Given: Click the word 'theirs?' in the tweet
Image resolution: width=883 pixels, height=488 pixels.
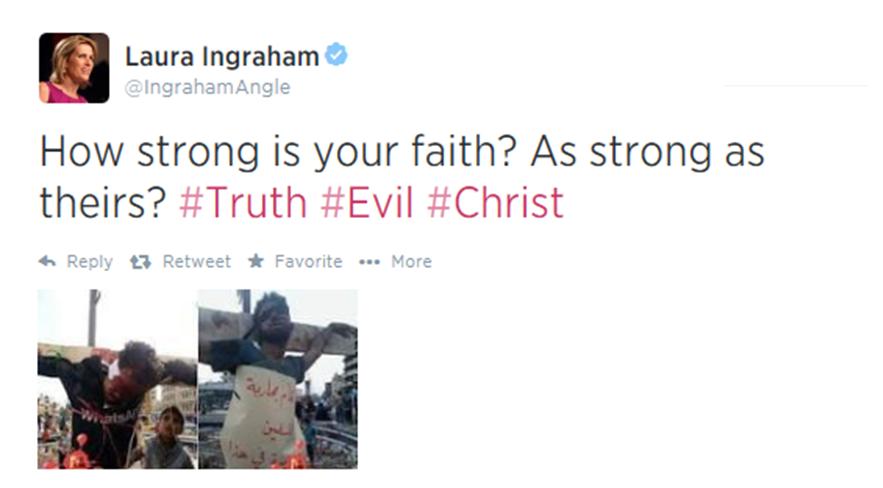Looking at the screenshot, I should click(102, 203).
